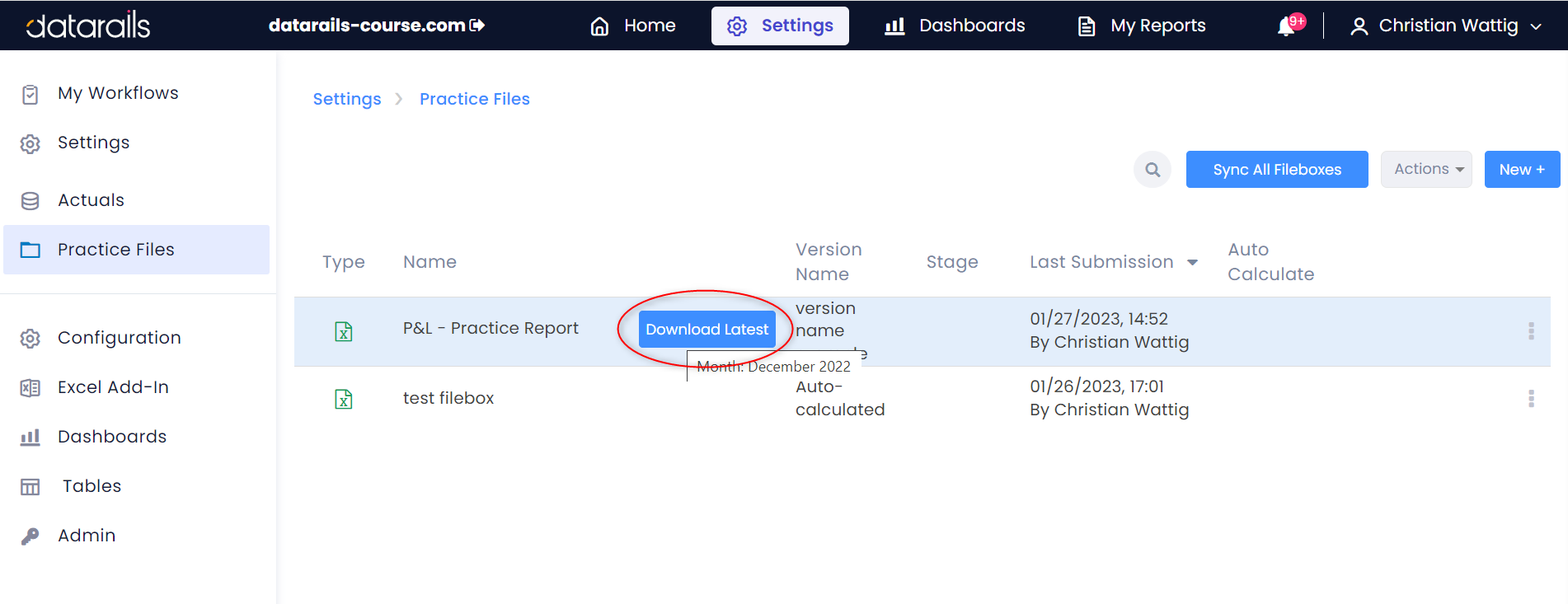This screenshot has height=604, width=1568.
Task: Click the Excel Add-In icon
Action: [31, 388]
